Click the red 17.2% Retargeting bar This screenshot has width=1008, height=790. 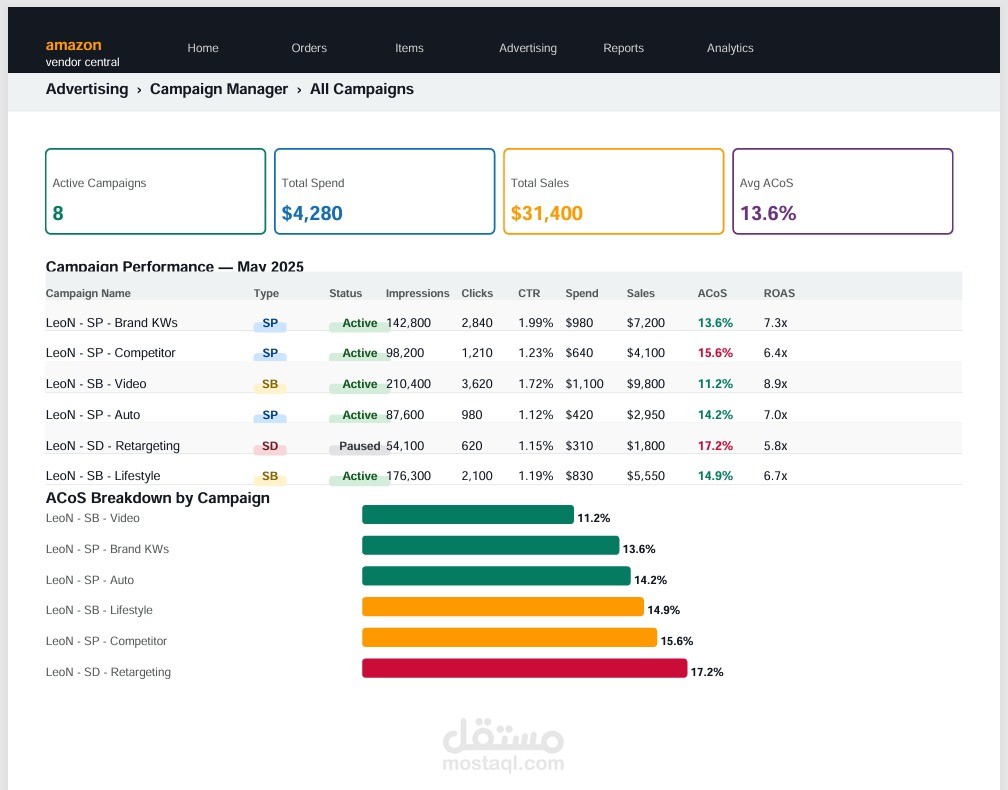[525, 669]
